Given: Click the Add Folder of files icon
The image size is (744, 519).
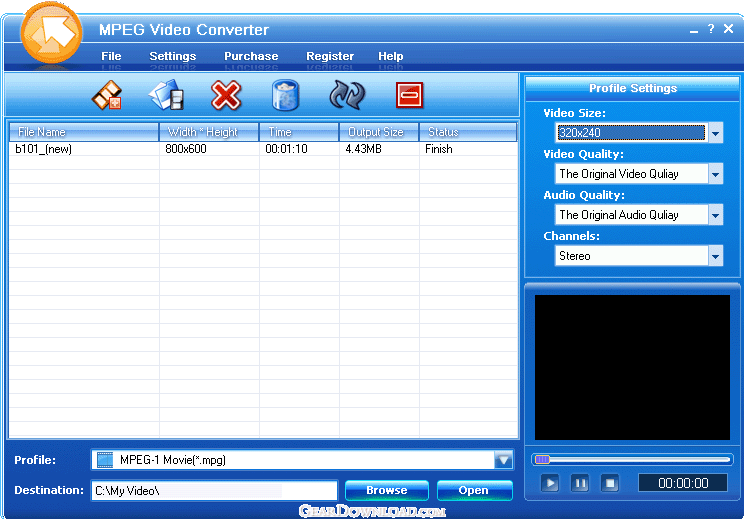Looking at the screenshot, I should tap(167, 95).
